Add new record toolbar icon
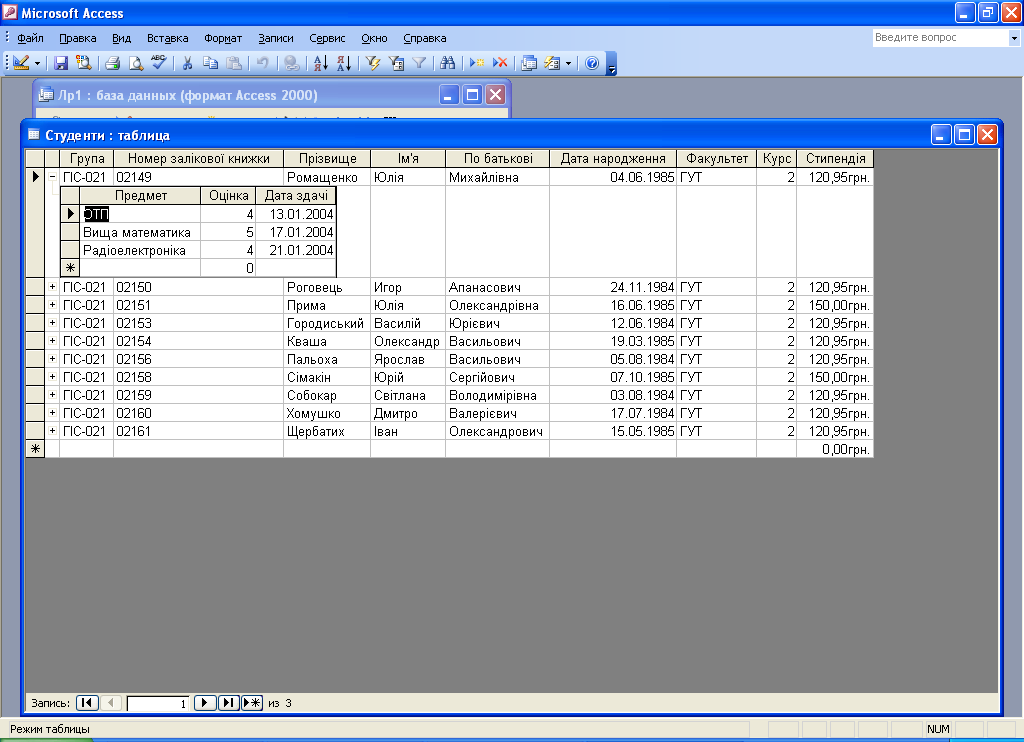 pyautogui.click(x=477, y=63)
